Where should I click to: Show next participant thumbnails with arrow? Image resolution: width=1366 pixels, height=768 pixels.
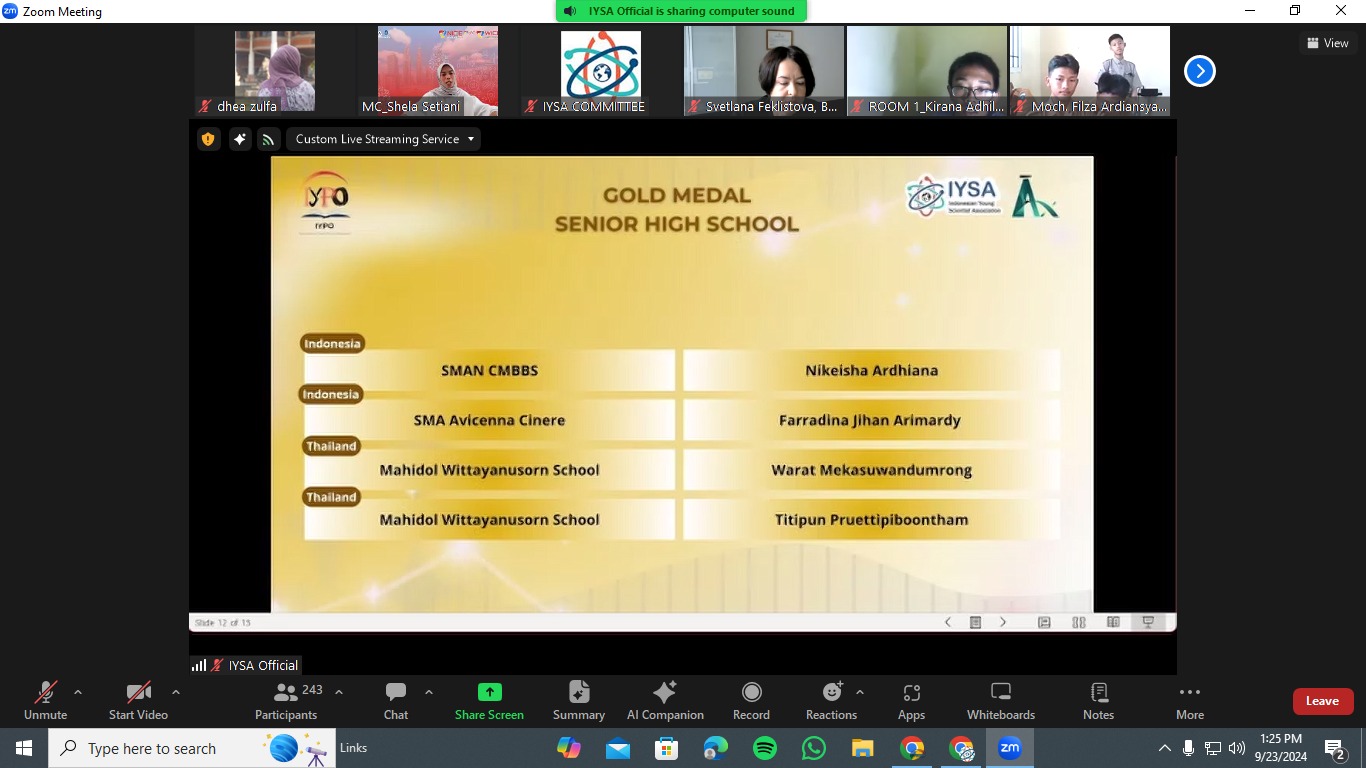[x=1199, y=71]
